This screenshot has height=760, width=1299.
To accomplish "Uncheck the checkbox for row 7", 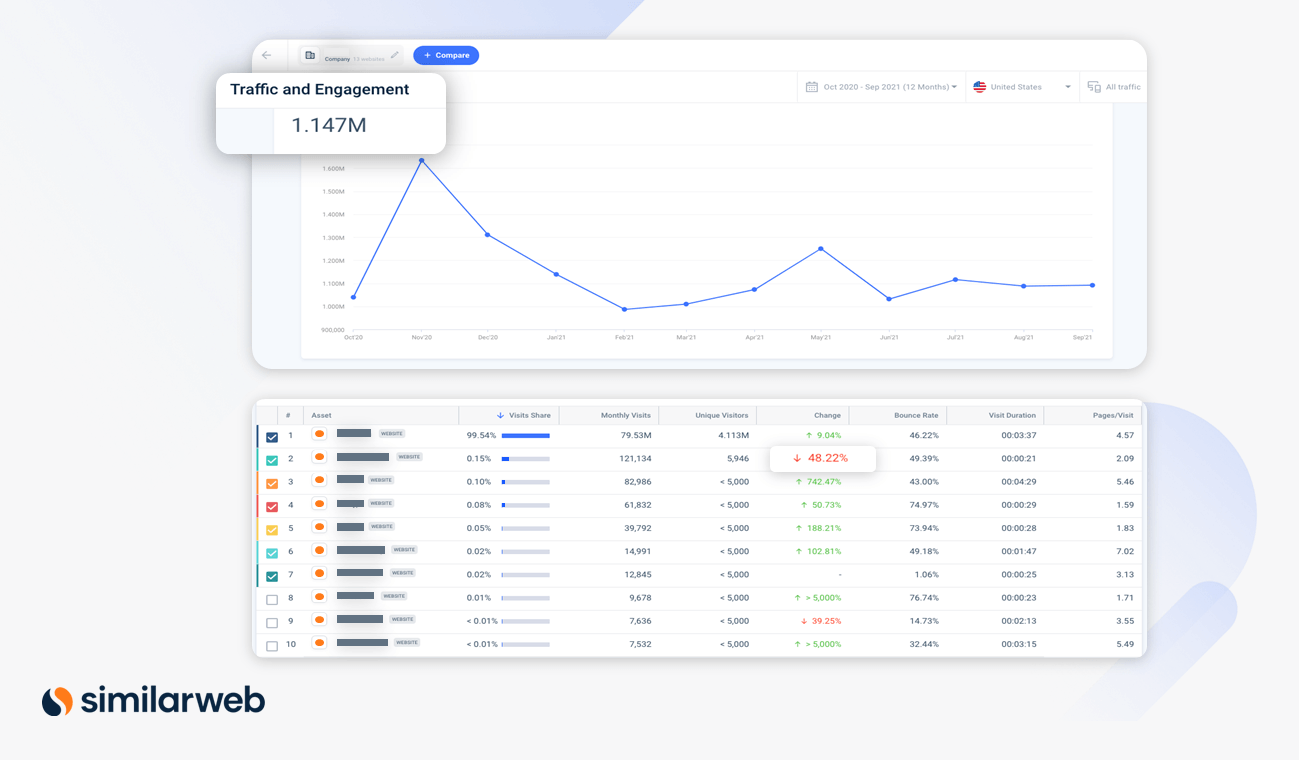I will [x=272, y=576].
